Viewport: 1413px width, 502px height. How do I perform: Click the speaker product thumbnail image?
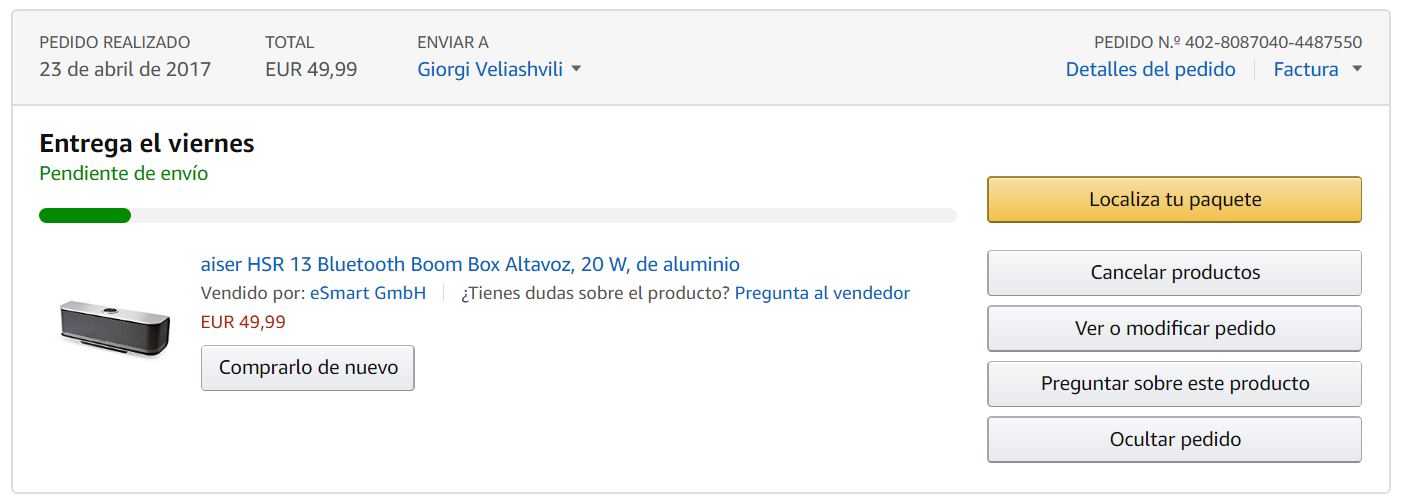(x=113, y=327)
